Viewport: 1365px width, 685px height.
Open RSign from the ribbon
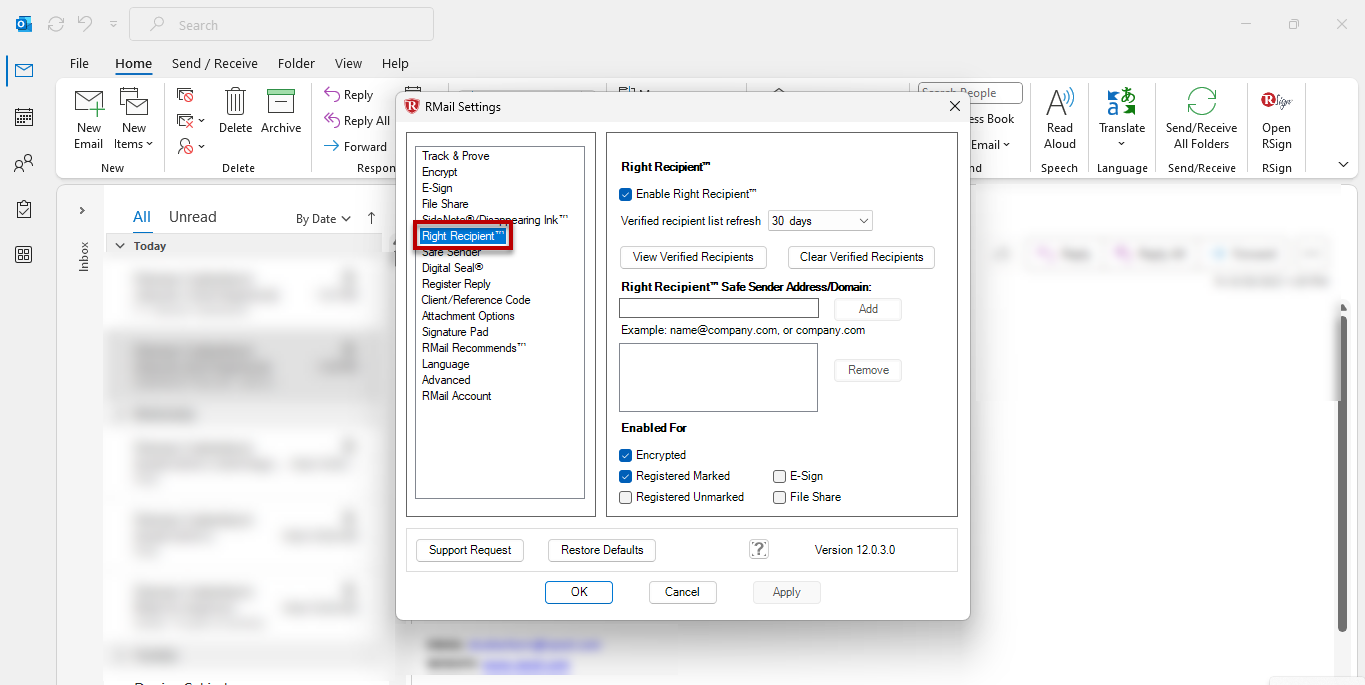click(x=1276, y=118)
